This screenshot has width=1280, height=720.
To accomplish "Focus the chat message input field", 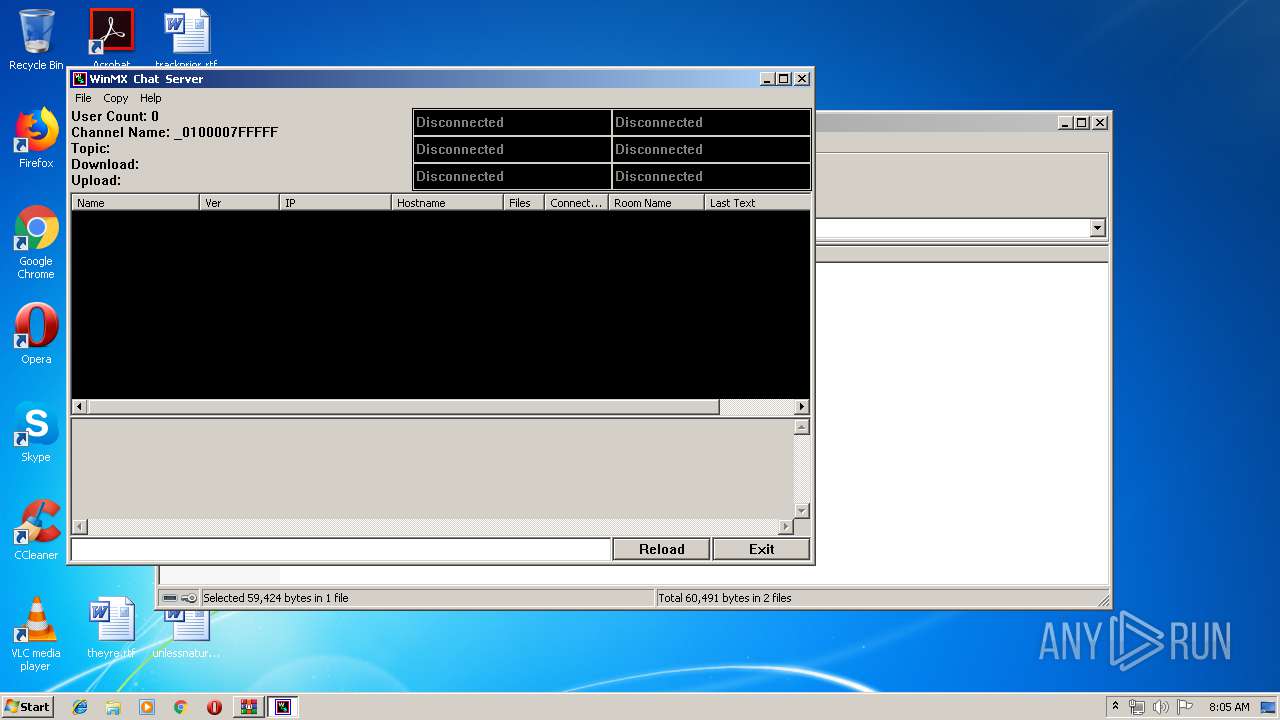I will point(340,549).
